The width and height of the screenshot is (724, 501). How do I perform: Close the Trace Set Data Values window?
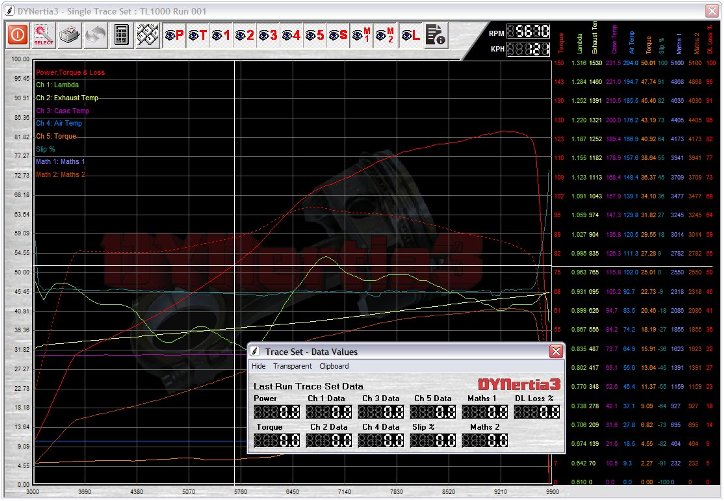pos(556,352)
